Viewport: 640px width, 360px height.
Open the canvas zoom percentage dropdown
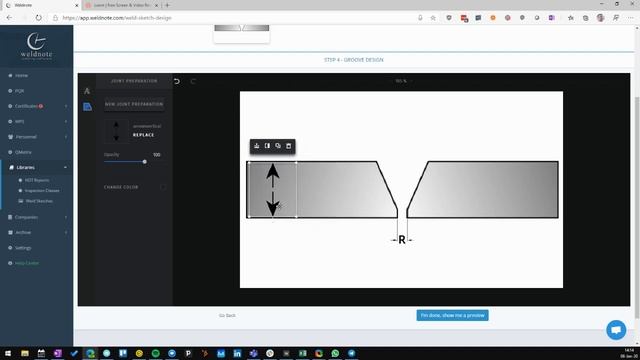pyautogui.click(x=403, y=81)
